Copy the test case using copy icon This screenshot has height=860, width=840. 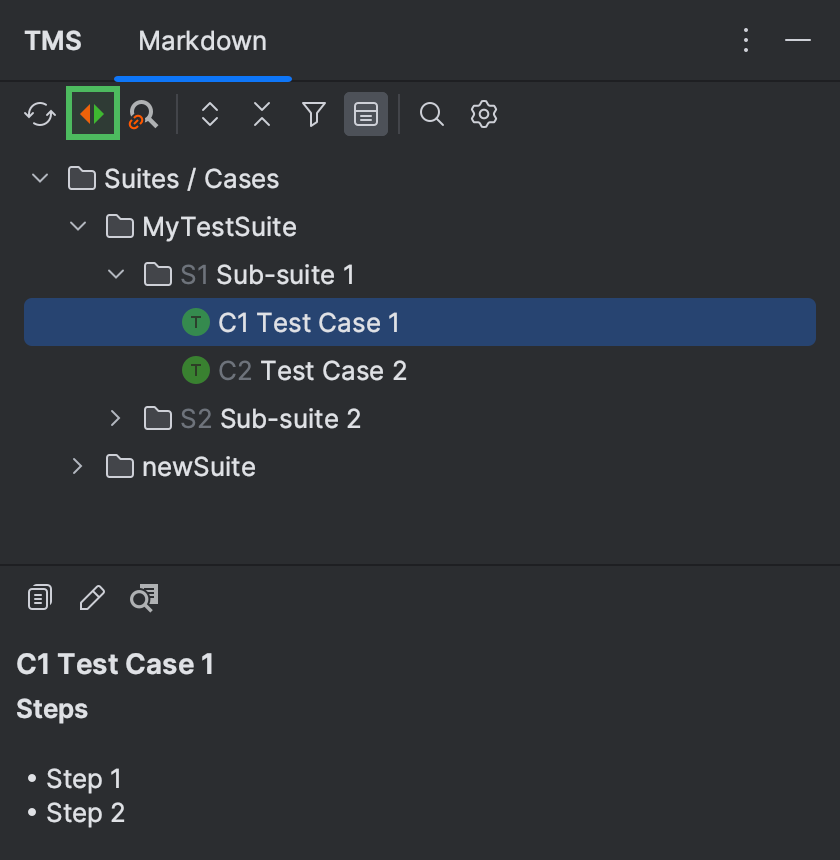pyautogui.click(x=38, y=597)
